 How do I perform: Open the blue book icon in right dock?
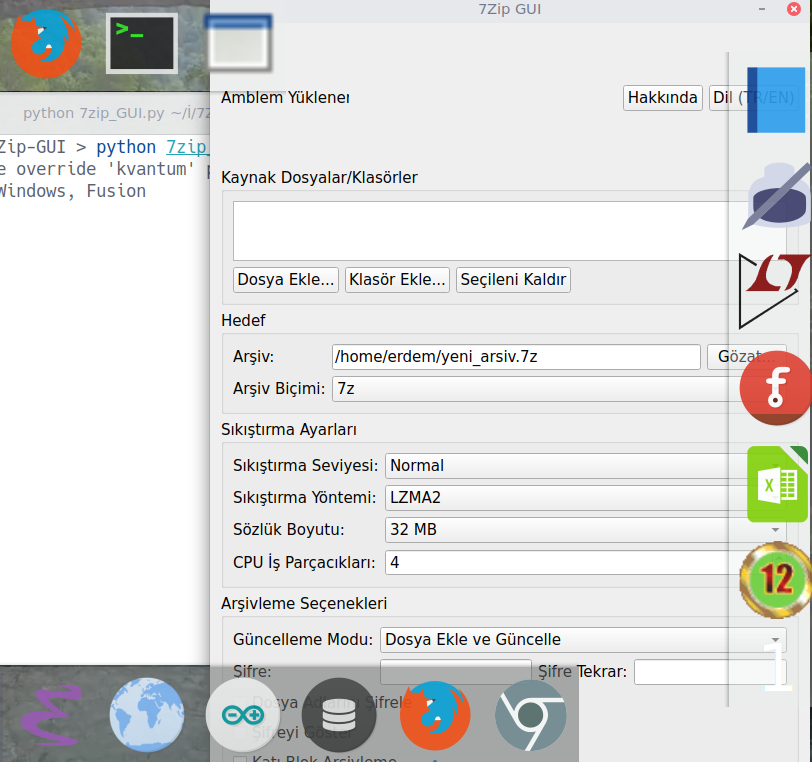775,100
